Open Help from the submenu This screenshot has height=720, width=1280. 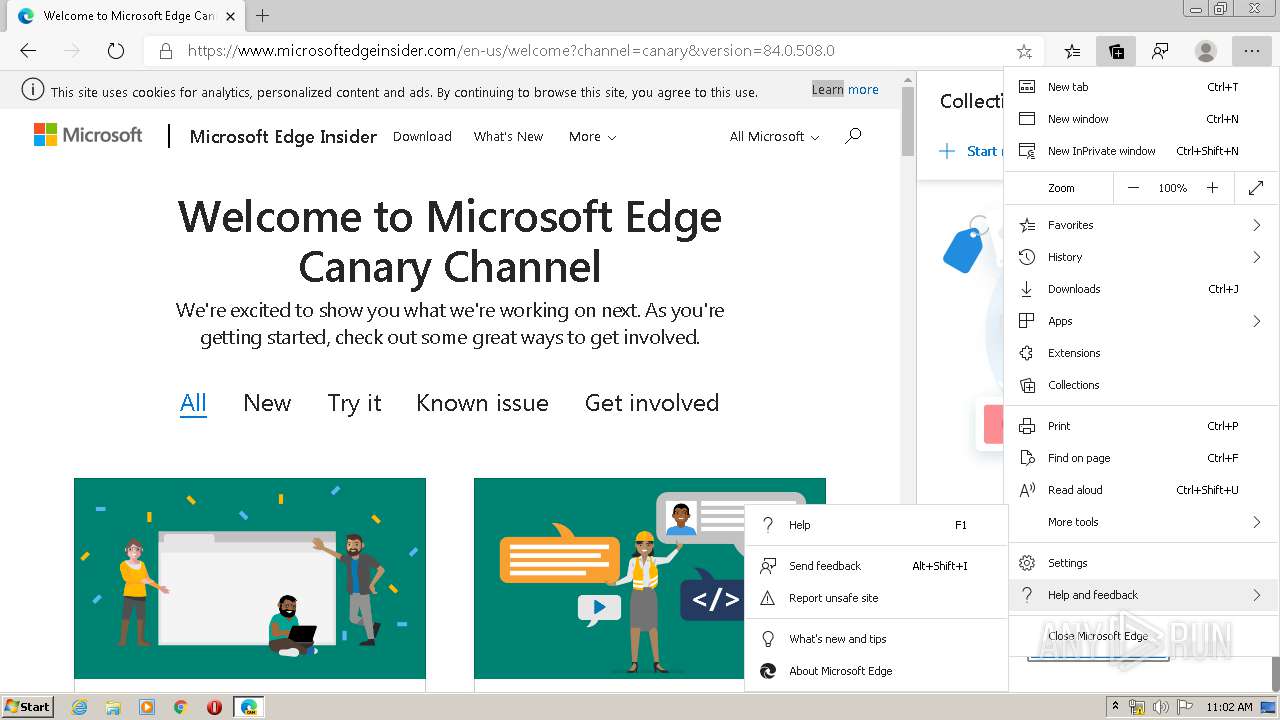[x=875, y=525]
